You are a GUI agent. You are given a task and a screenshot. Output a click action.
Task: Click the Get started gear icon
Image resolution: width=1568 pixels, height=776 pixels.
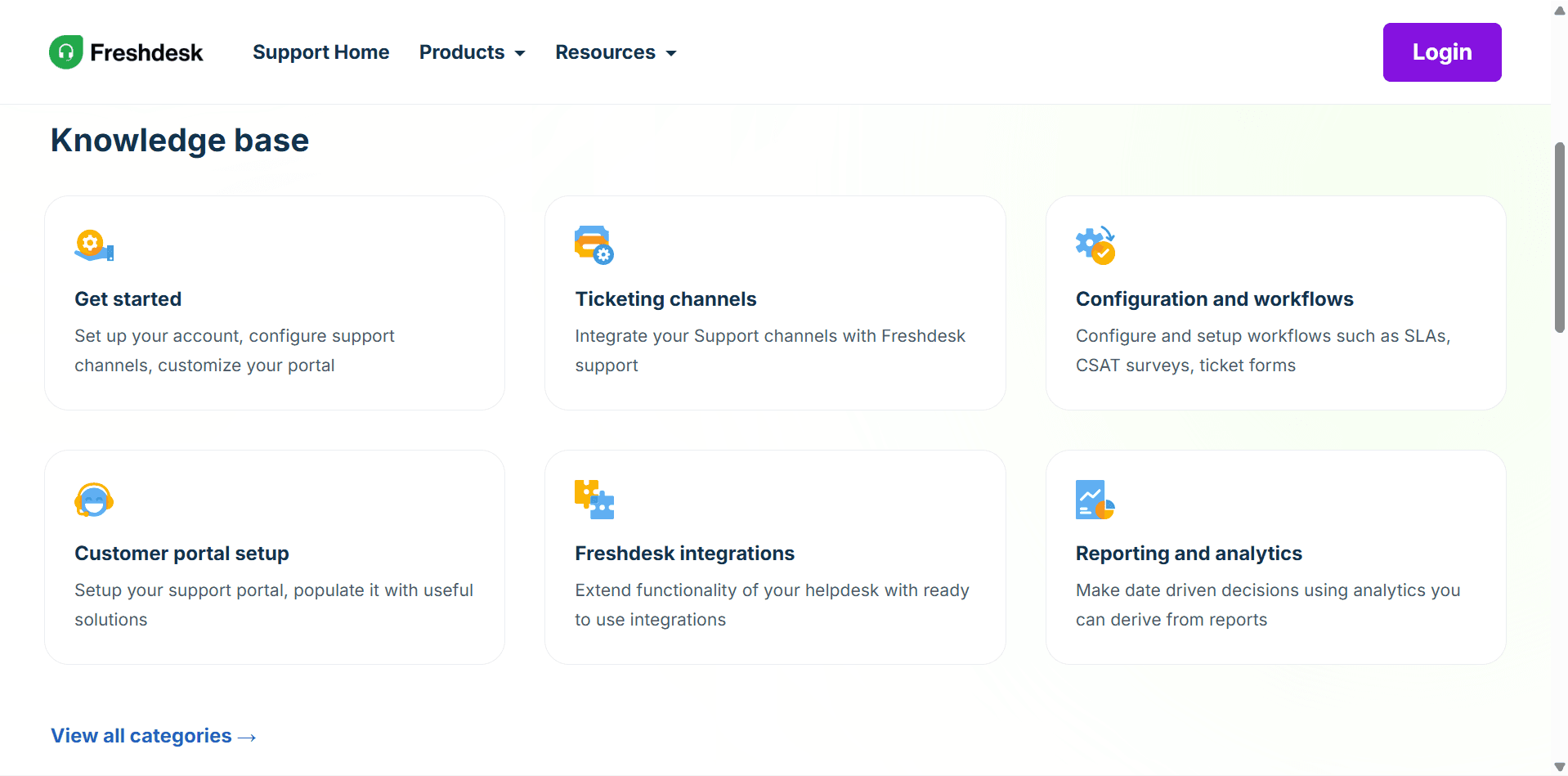pyautogui.click(x=94, y=245)
